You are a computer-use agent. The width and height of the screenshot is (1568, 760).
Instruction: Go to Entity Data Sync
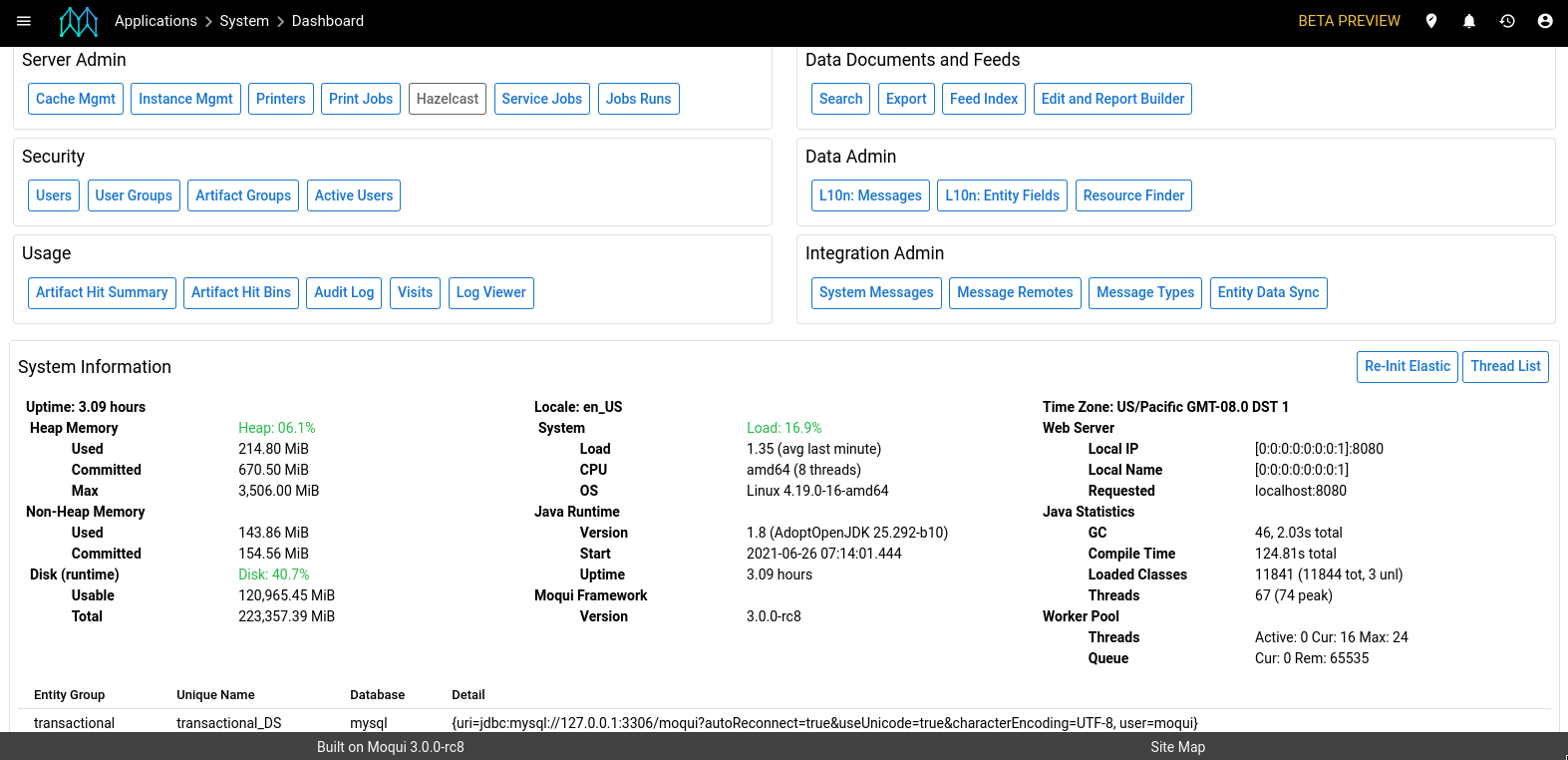(1268, 293)
